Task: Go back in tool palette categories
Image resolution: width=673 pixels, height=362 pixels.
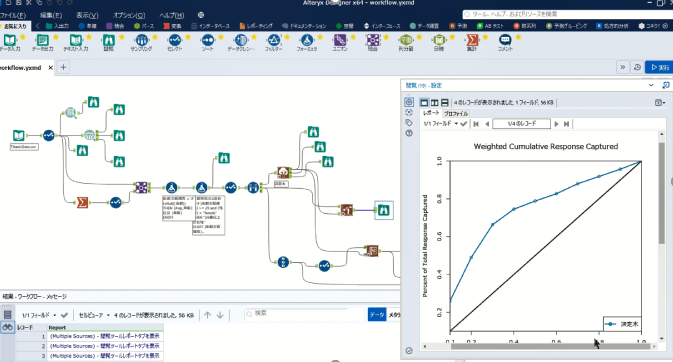Action: pyautogui.click(x=37, y=26)
